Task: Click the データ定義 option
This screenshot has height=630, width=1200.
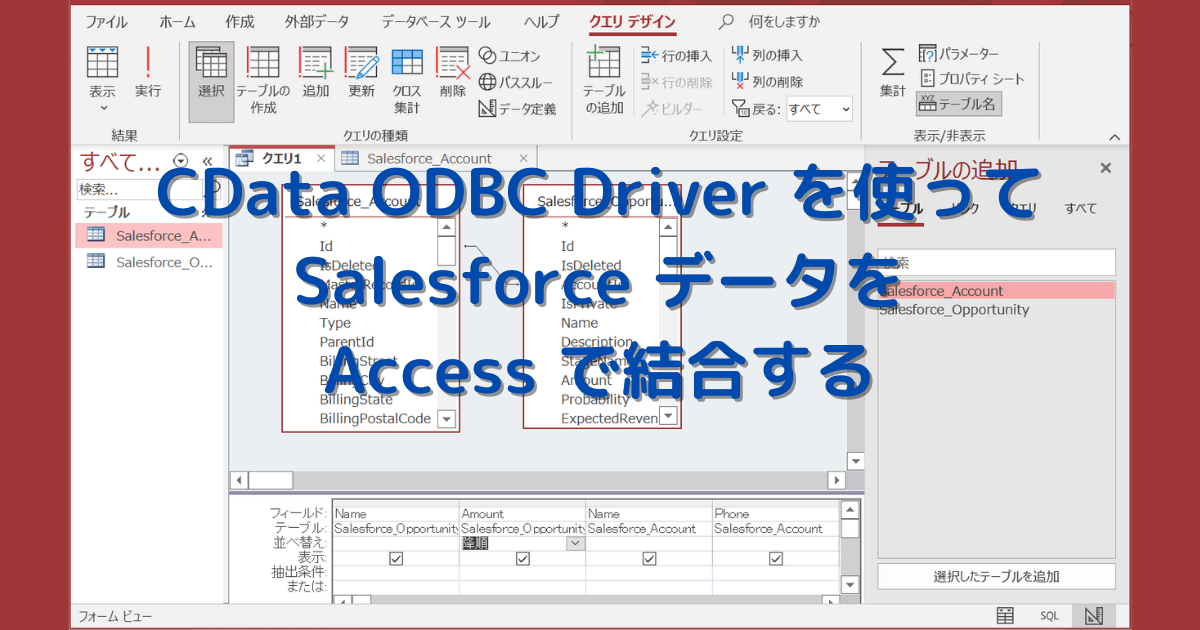Action: [518, 109]
